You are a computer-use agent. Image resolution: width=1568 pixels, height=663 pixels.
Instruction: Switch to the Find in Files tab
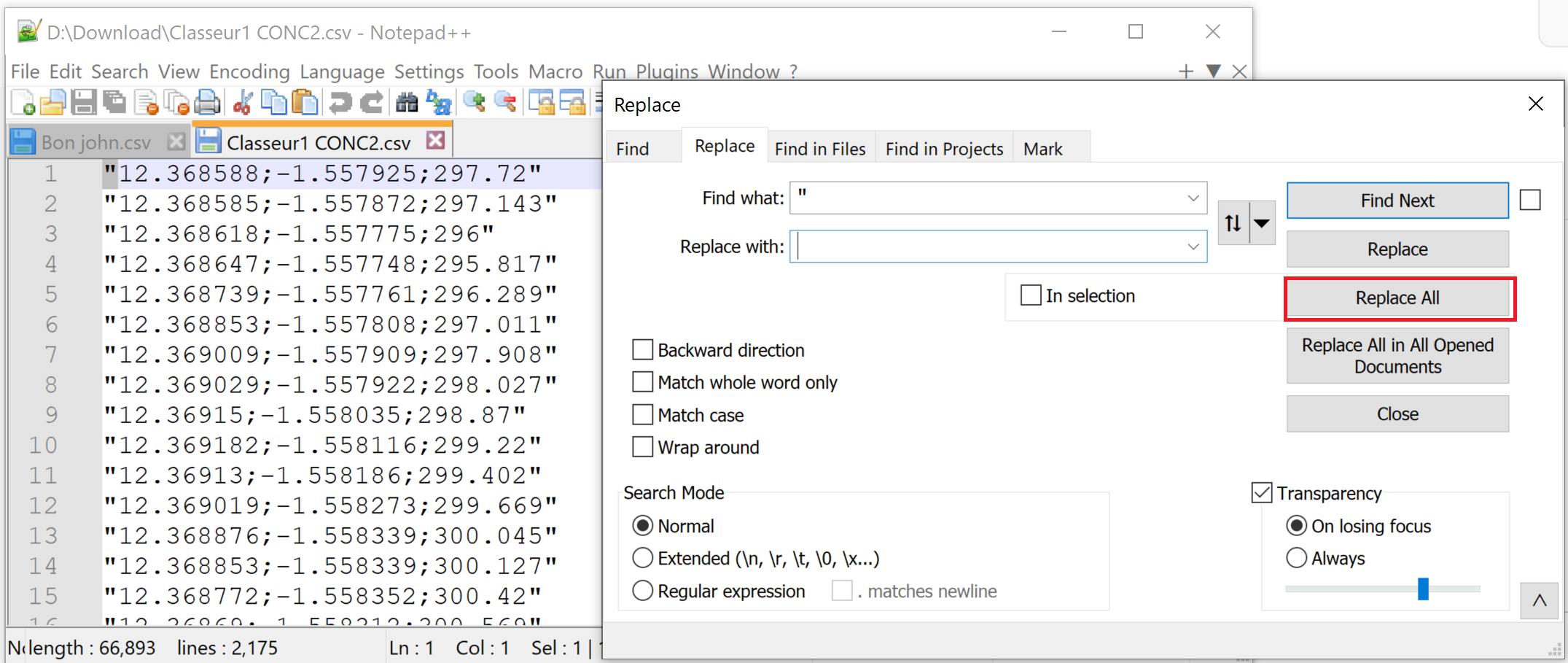[820, 149]
